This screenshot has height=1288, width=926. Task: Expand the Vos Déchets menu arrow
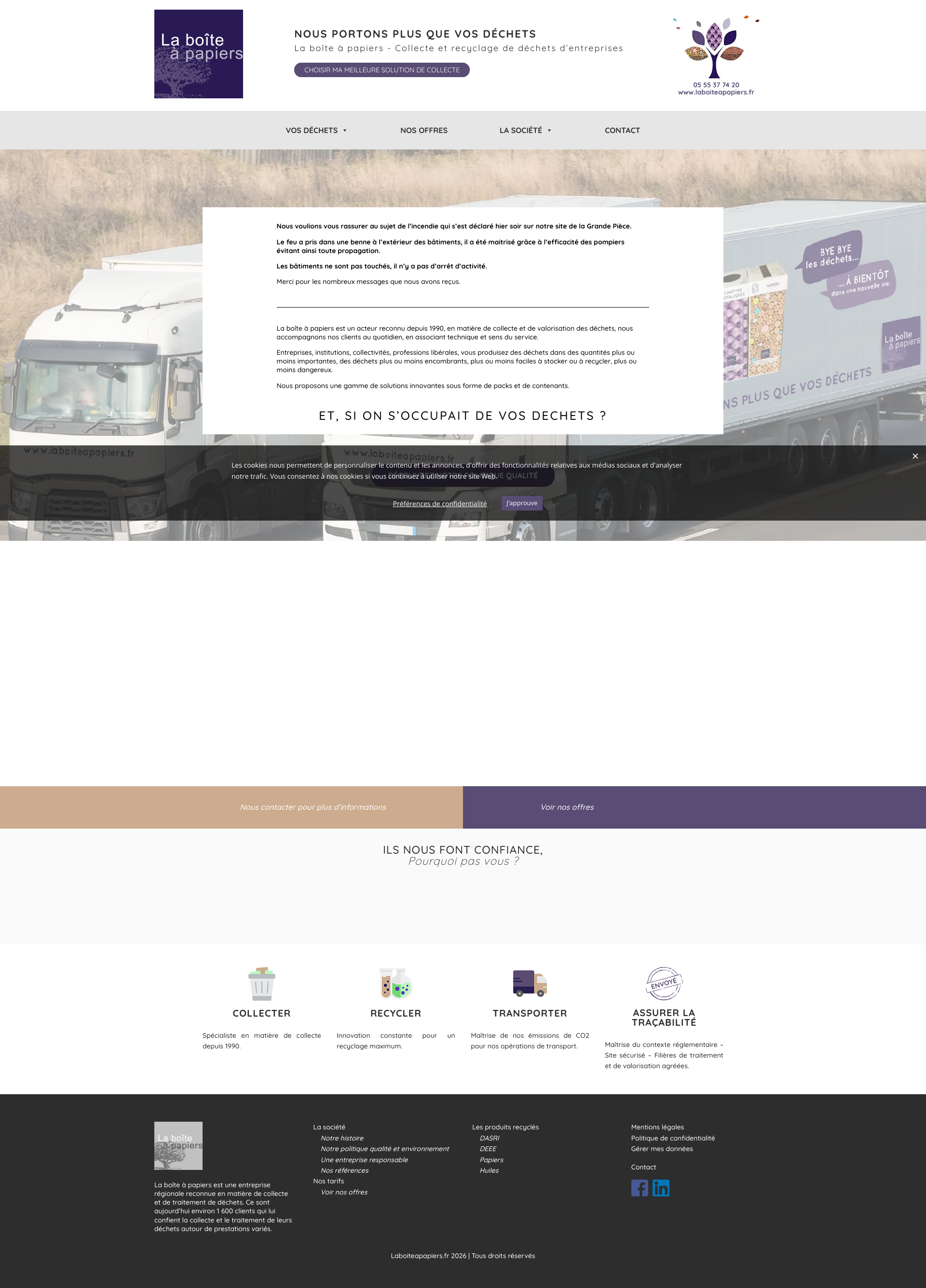click(345, 131)
